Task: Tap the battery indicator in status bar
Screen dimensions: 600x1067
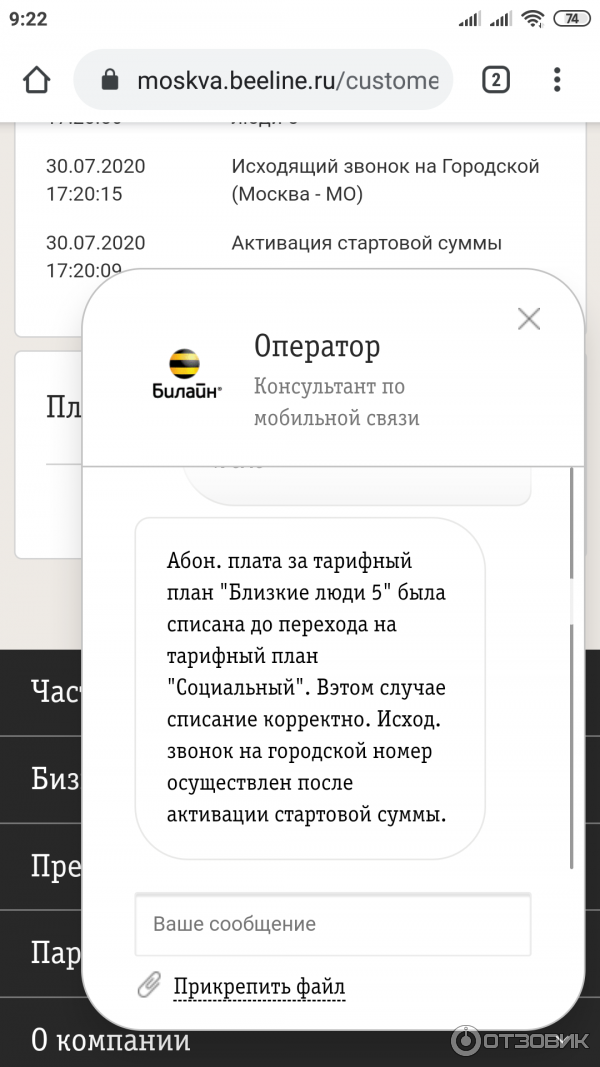Action: (571, 19)
